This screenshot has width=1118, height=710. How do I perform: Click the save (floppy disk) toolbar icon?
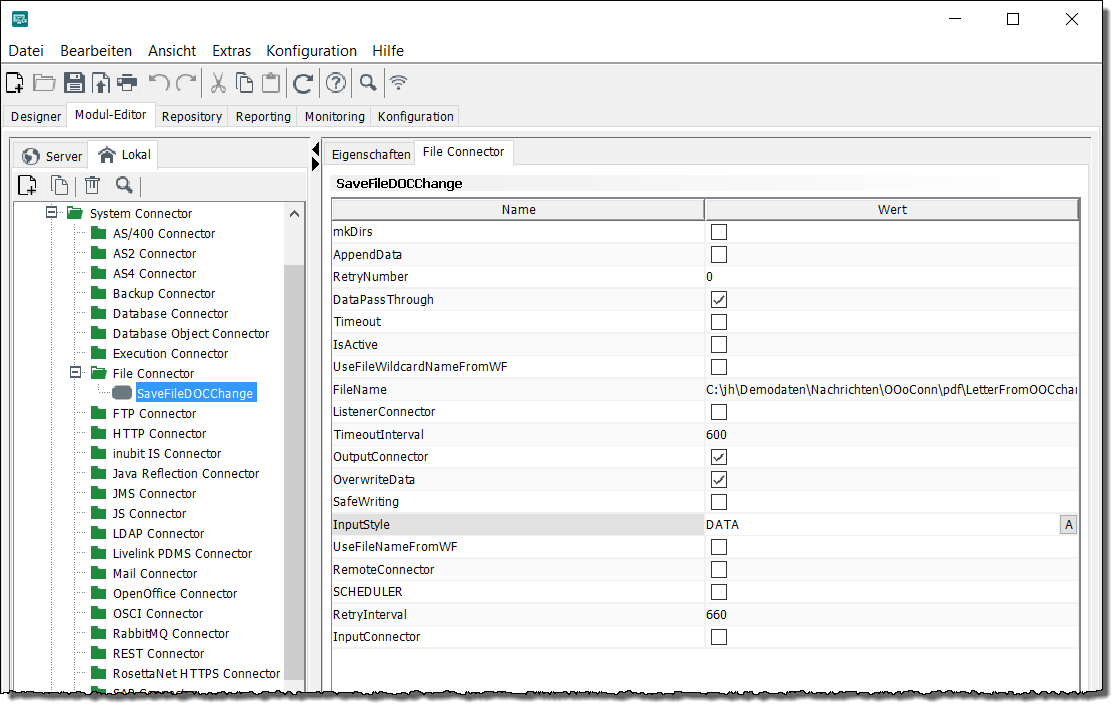tap(74, 83)
